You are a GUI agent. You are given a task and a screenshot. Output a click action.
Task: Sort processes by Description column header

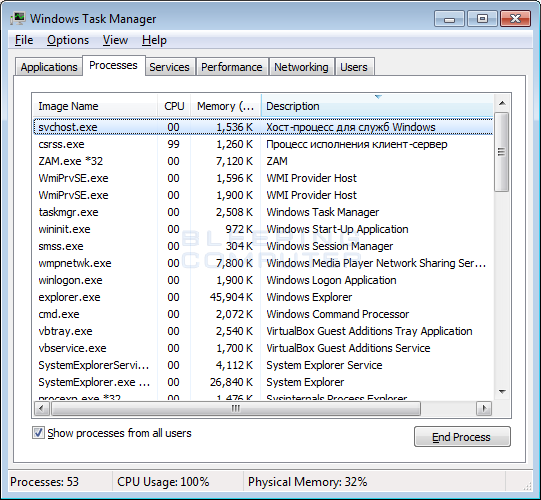(377, 106)
